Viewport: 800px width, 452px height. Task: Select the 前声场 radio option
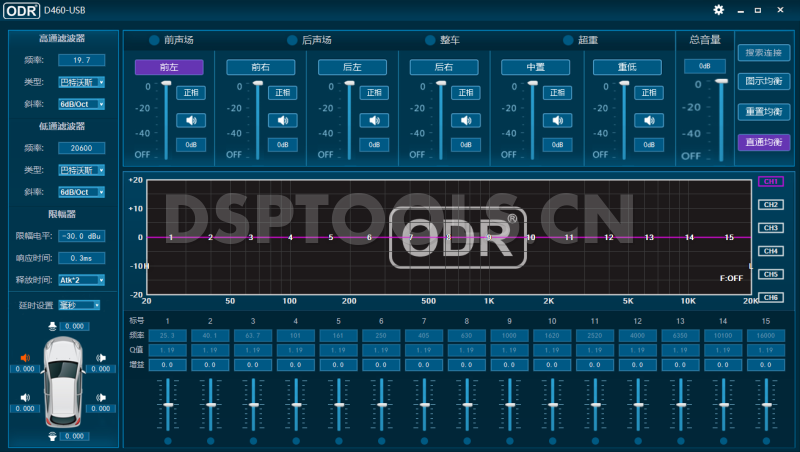tap(154, 40)
